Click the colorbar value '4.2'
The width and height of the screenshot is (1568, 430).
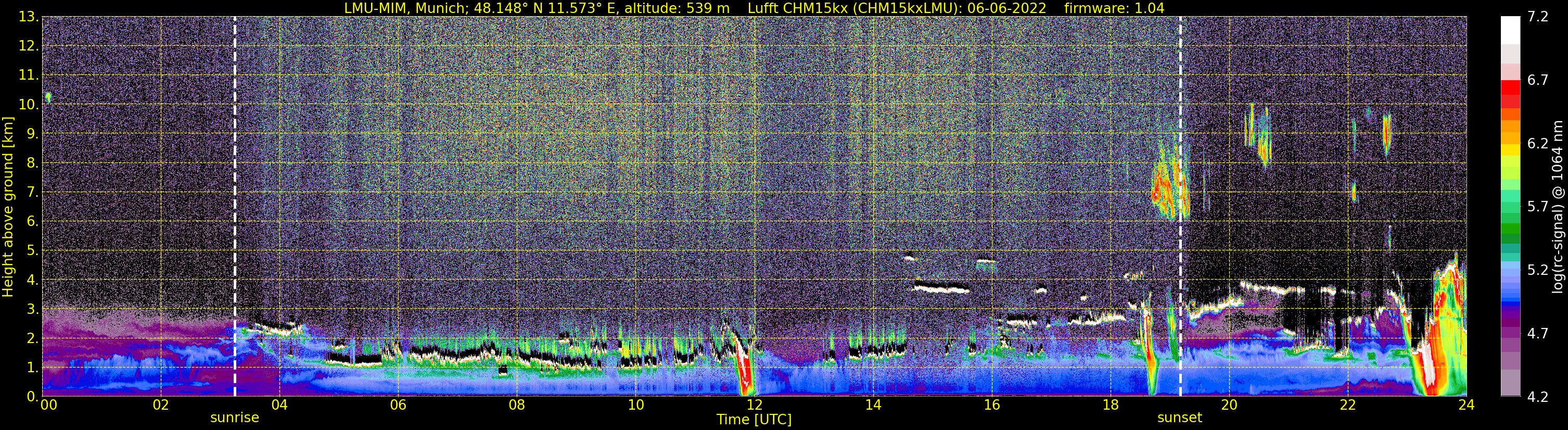pos(1538,397)
